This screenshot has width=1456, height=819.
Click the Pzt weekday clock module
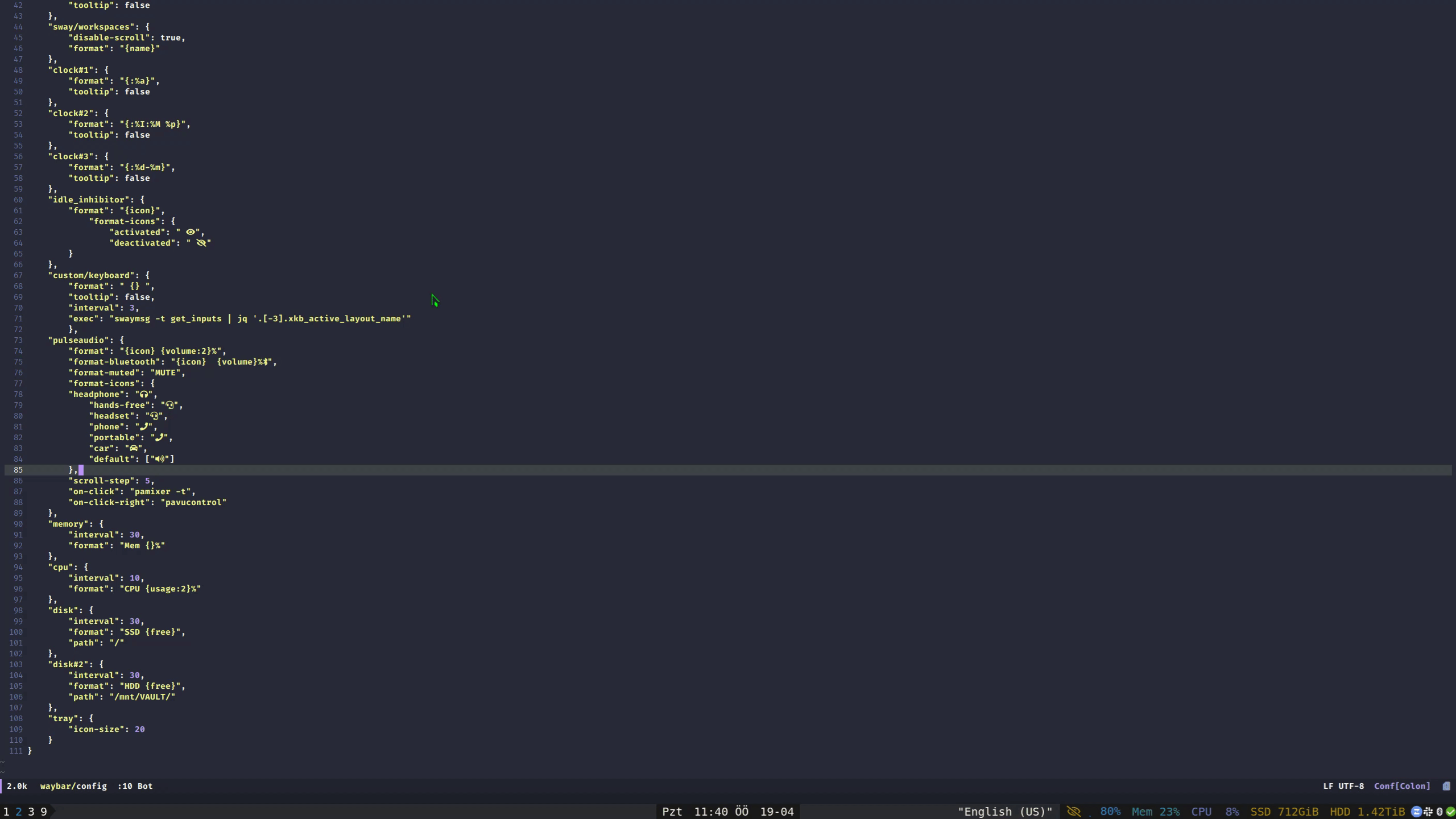[x=672, y=812]
